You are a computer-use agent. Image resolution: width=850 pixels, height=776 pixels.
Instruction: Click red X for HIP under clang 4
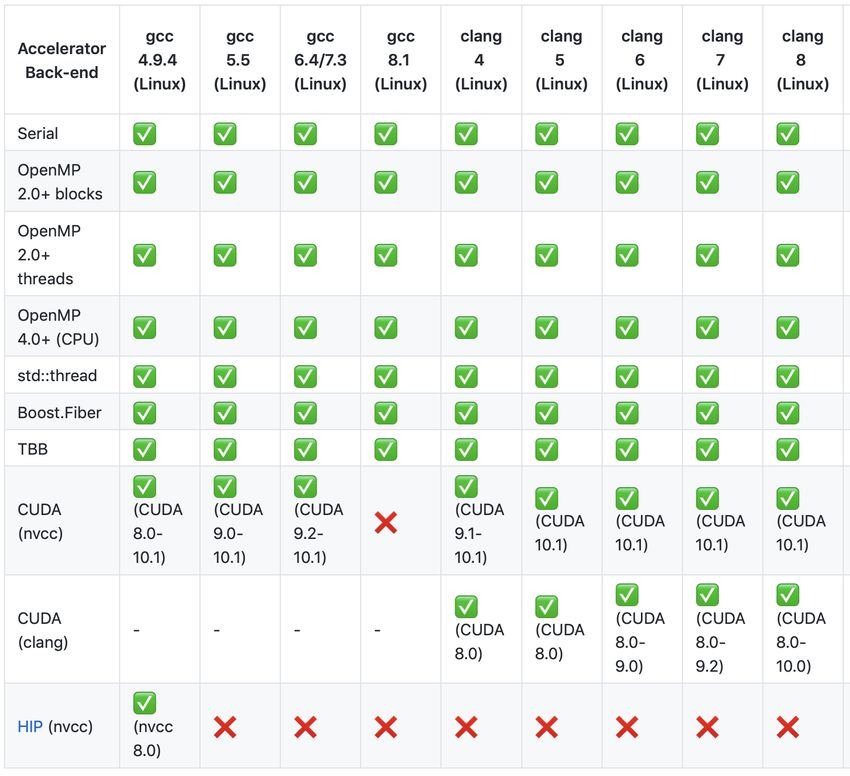tap(466, 727)
